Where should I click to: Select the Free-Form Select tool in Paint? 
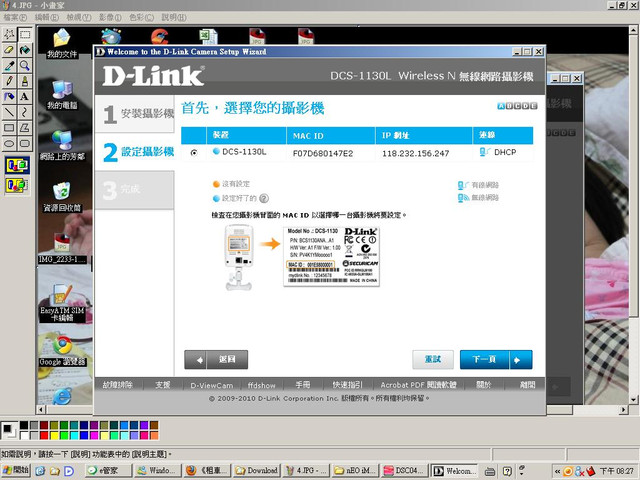coord(9,34)
